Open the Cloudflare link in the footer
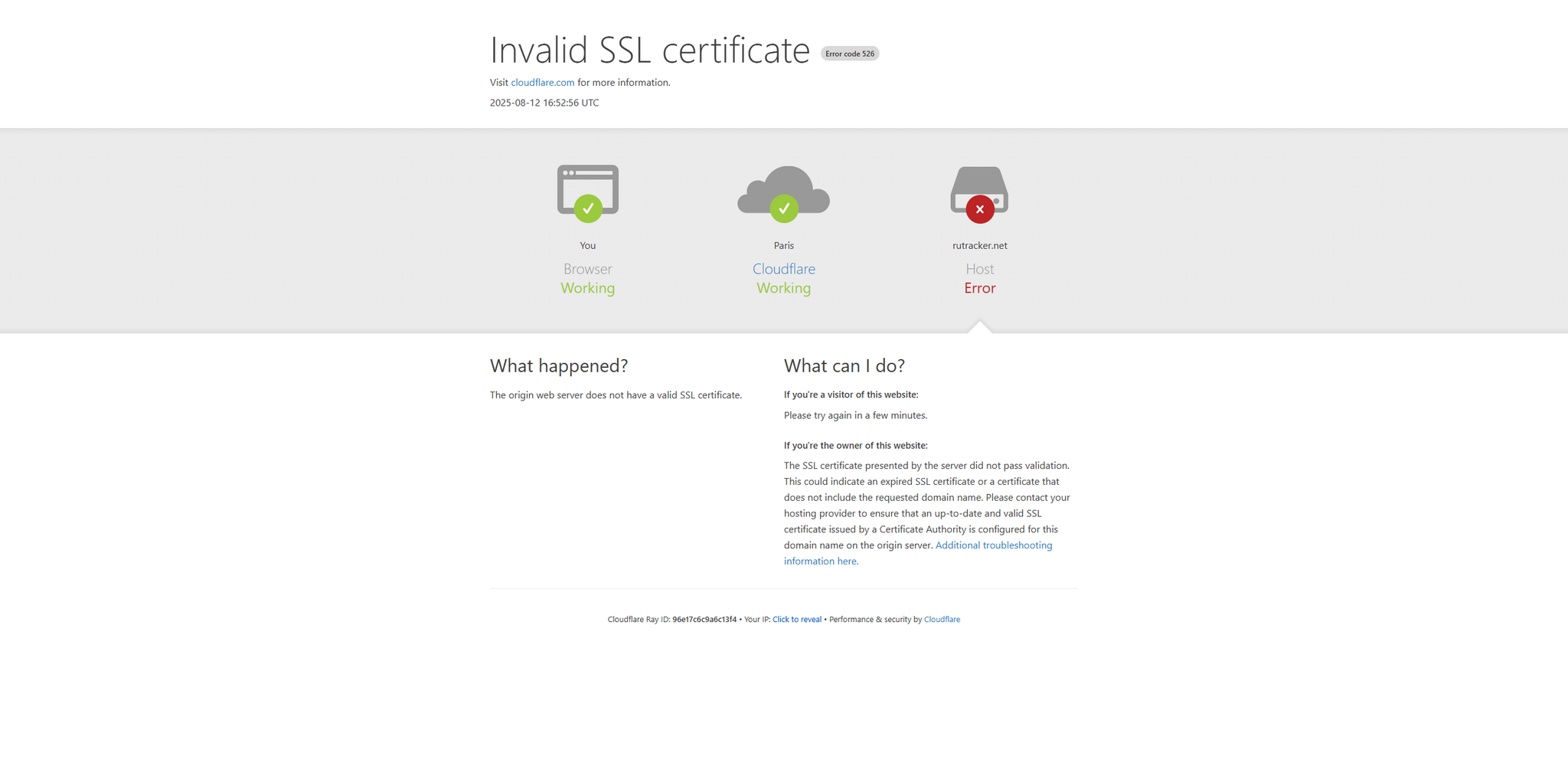This screenshot has height=779, width=1568. [x=941, y=620]
